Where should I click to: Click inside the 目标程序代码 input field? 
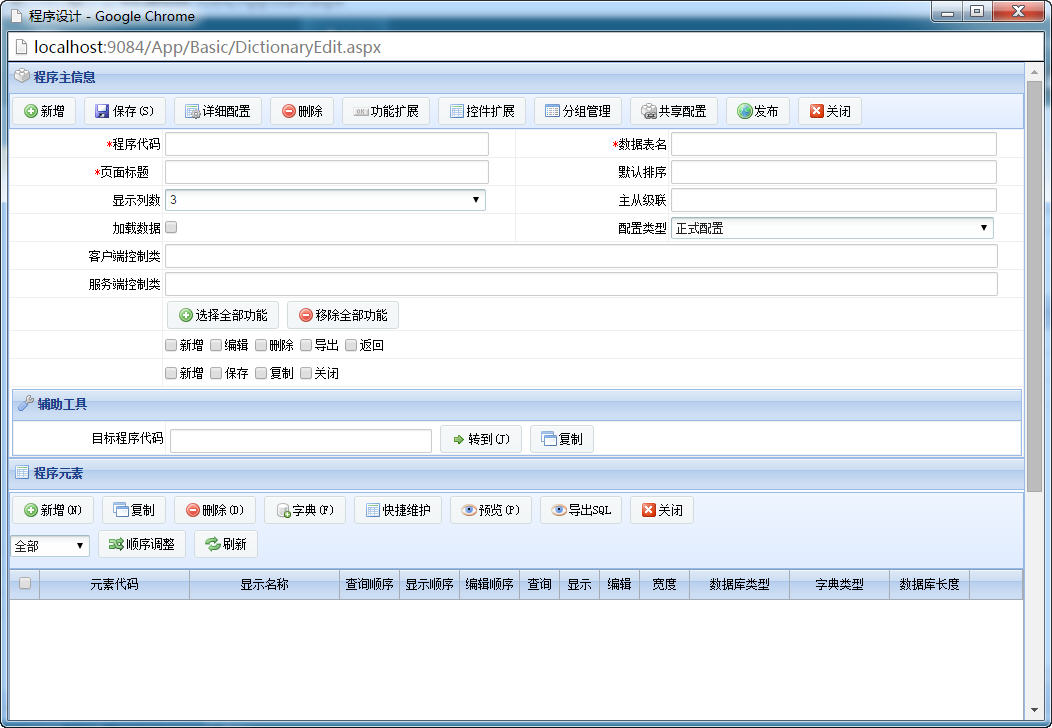(301, 441)
